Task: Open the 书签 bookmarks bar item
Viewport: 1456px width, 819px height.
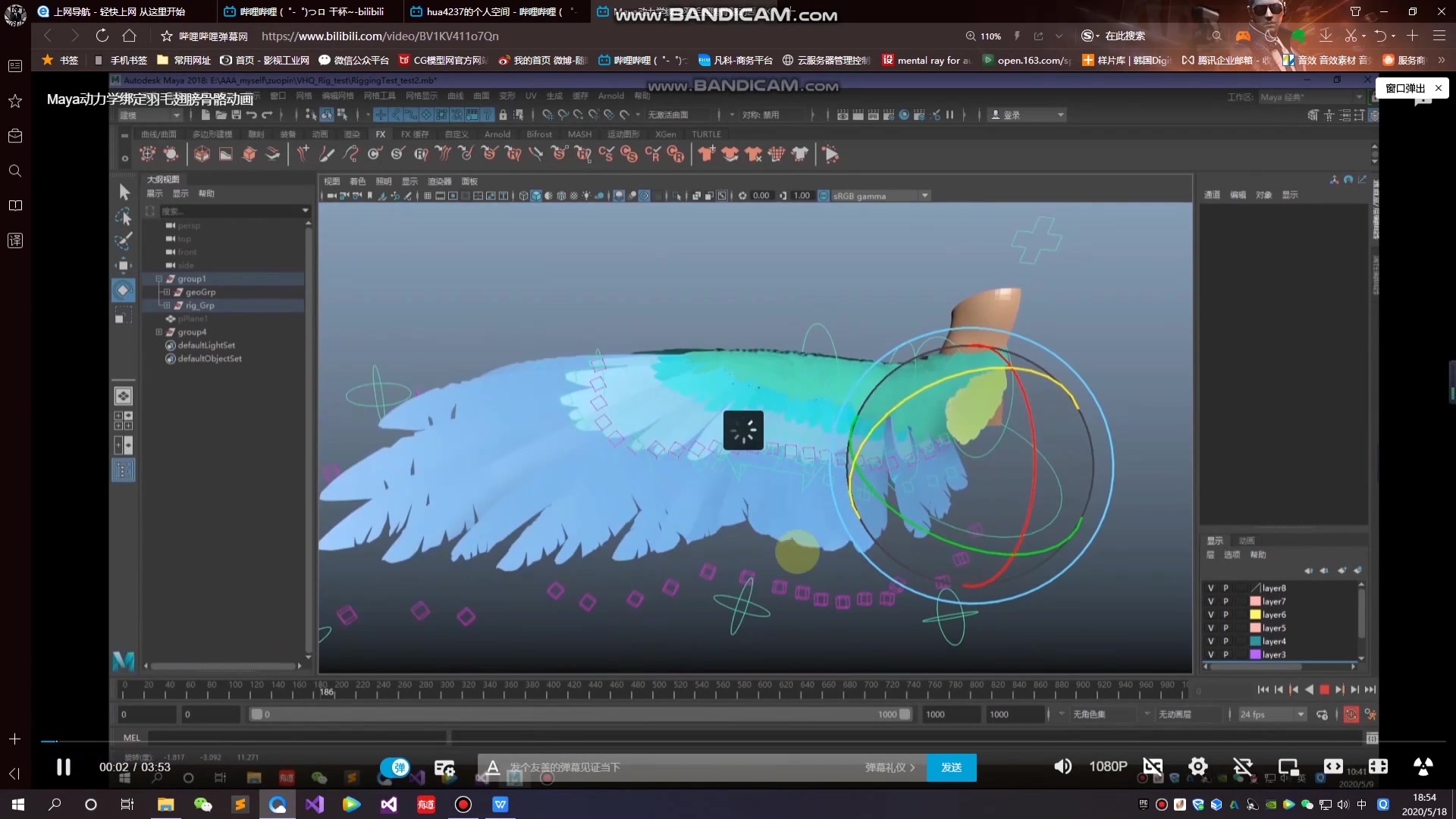Action: coord(61,60)
